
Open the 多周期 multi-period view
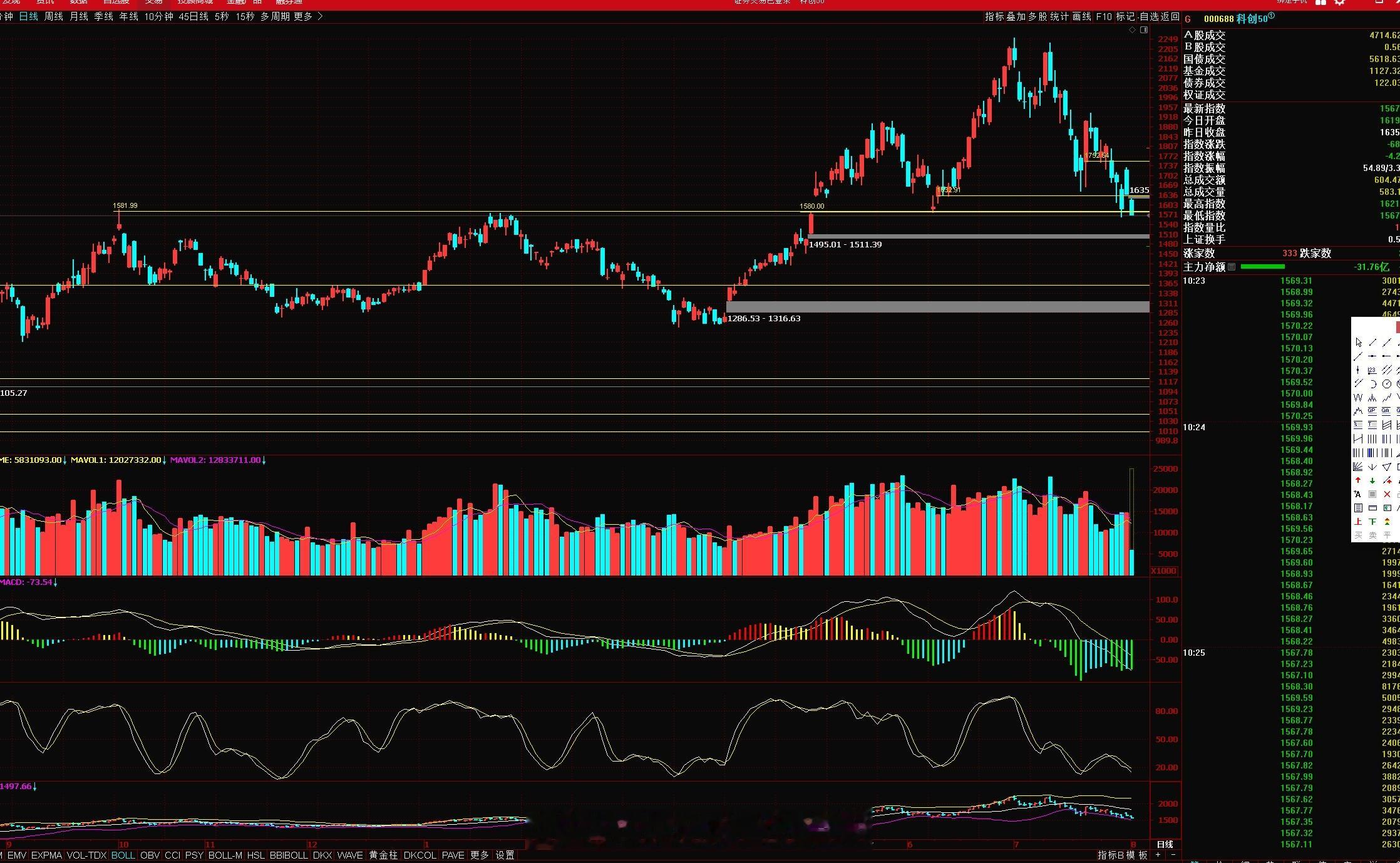[275, 16]
